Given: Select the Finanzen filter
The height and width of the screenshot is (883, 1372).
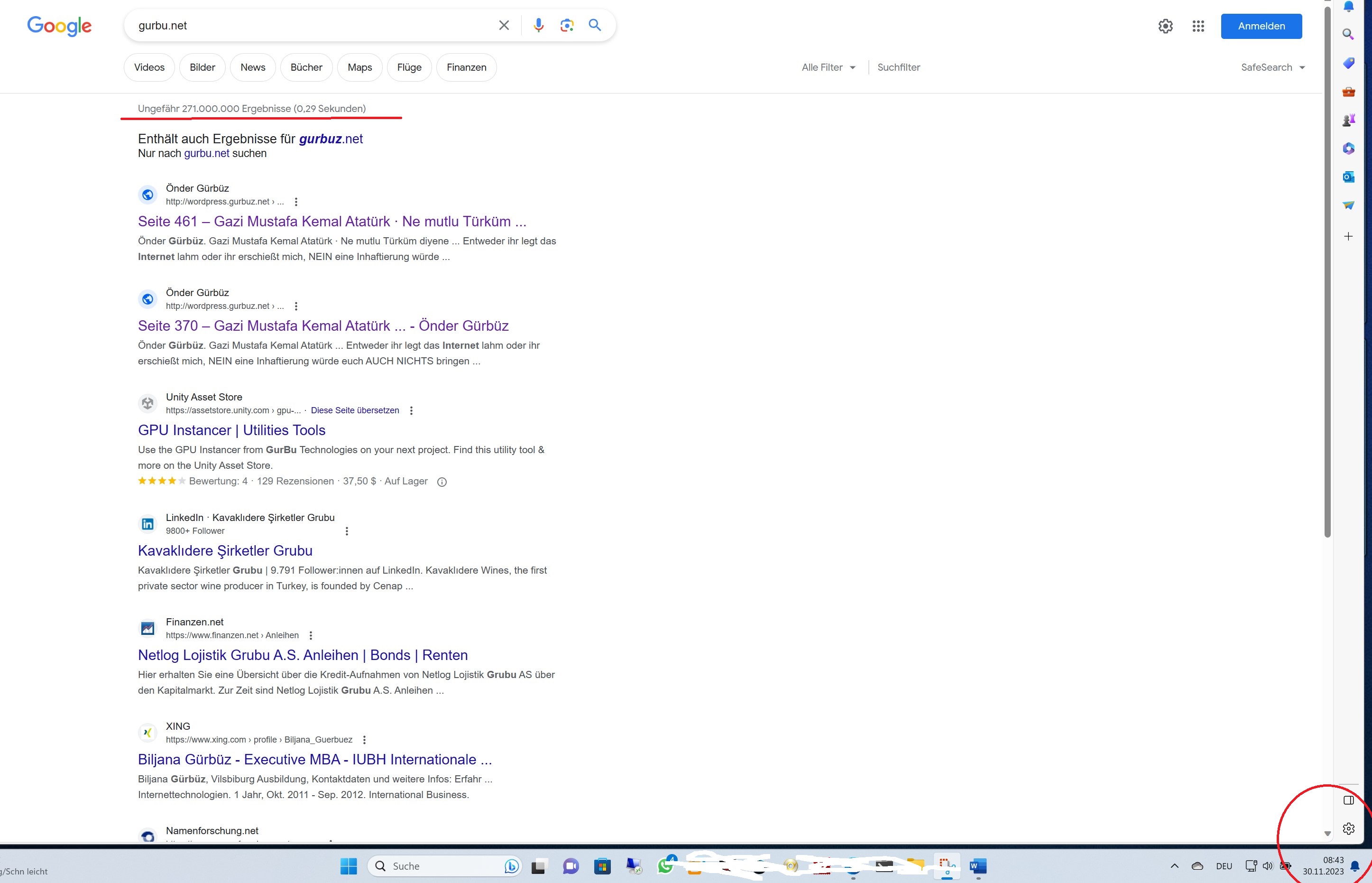Looking at the screenshot, I should 466,67.
